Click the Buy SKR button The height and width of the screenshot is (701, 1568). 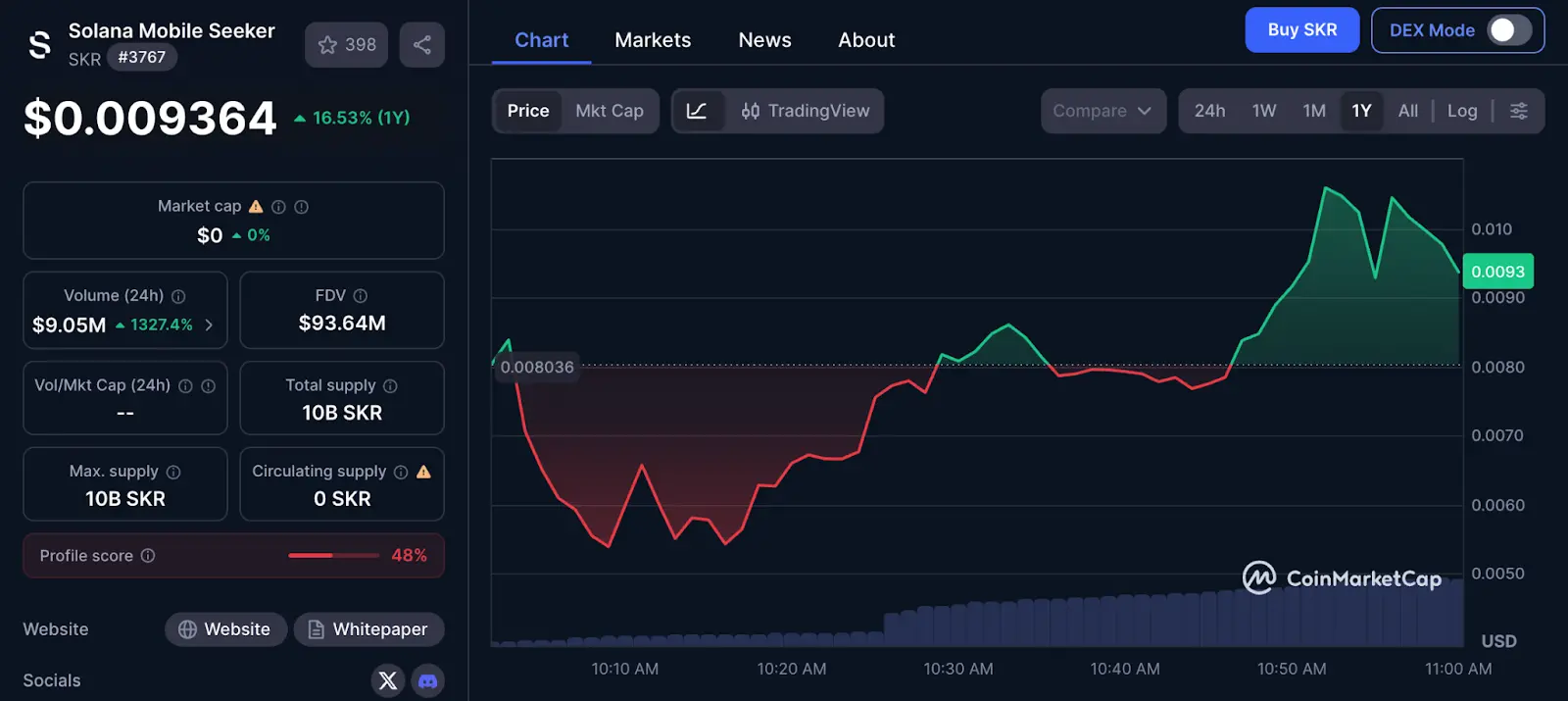tap(1301, 30)
